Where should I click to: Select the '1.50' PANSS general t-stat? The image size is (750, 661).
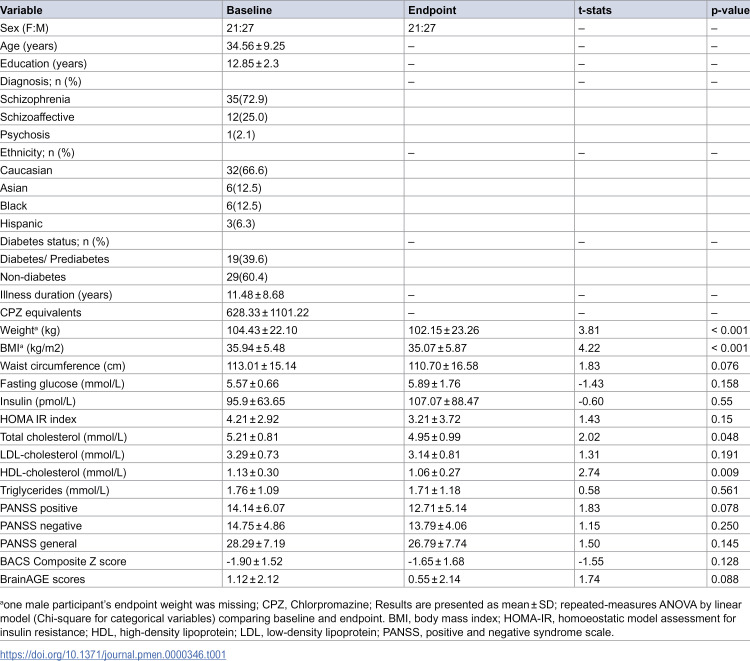click(589, 543)
